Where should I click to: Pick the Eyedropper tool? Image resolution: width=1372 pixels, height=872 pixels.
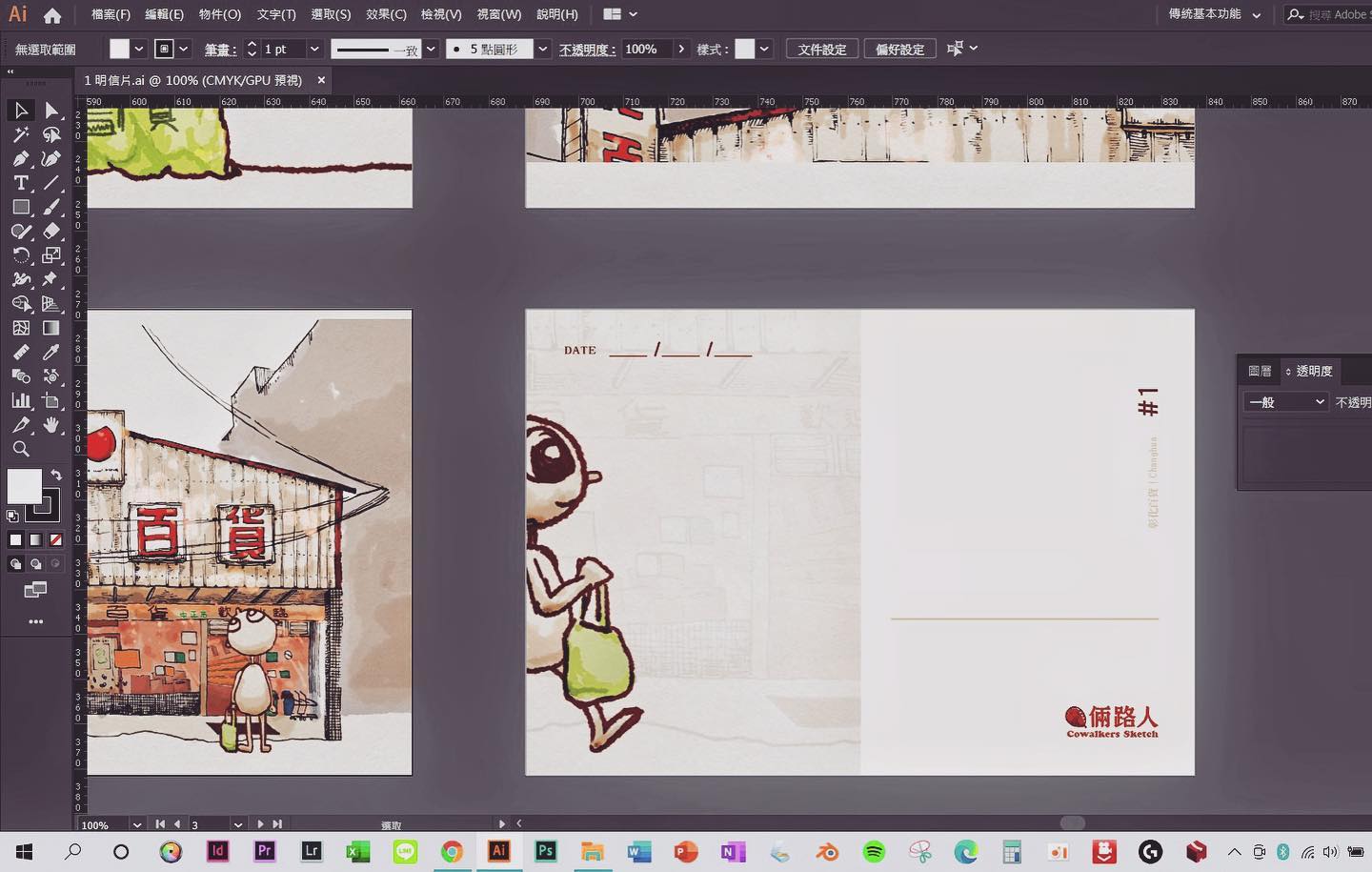(x=51, y=352)
